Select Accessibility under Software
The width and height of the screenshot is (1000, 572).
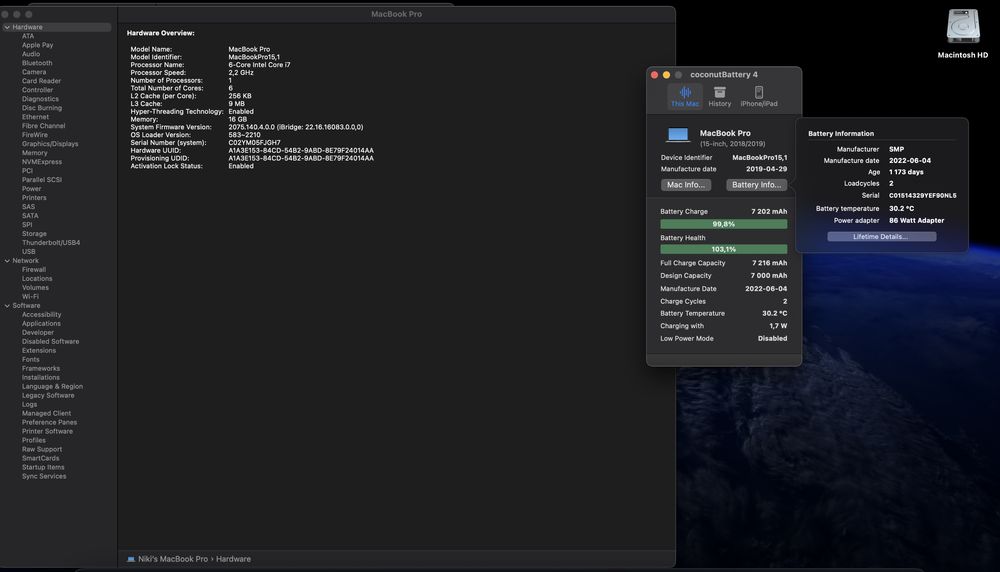click(x=41, y=314)
